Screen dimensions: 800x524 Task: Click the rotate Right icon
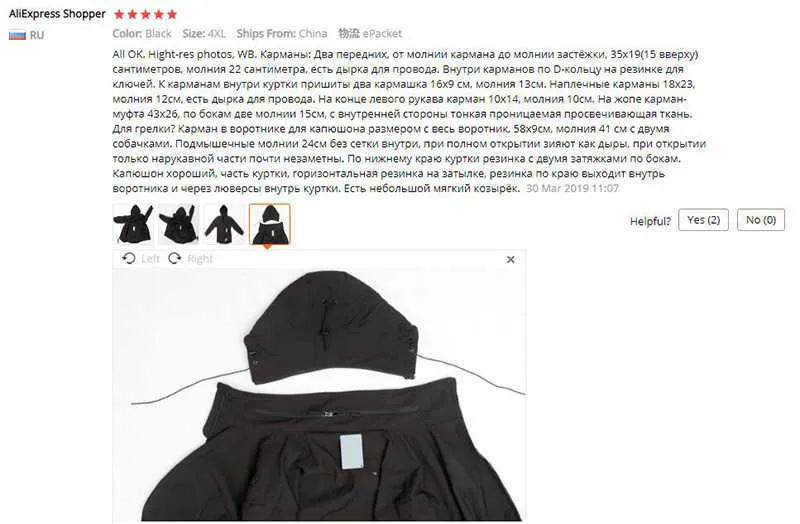click(x=174, y=258)
